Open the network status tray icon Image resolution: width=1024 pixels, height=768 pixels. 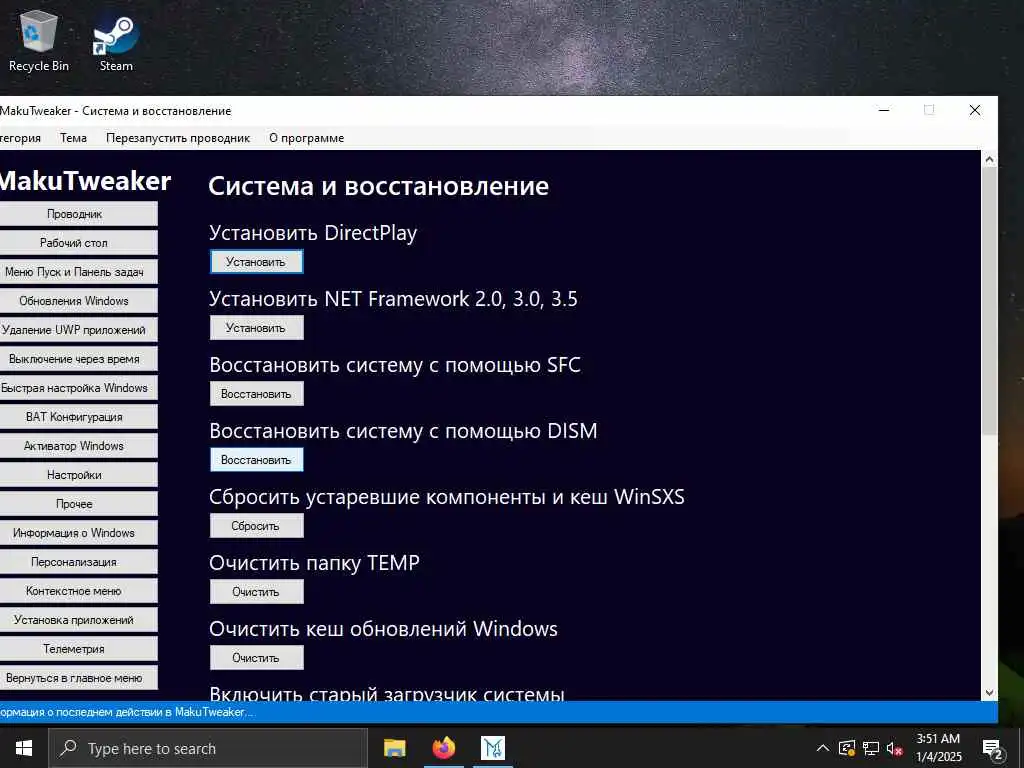click(871, 748)
